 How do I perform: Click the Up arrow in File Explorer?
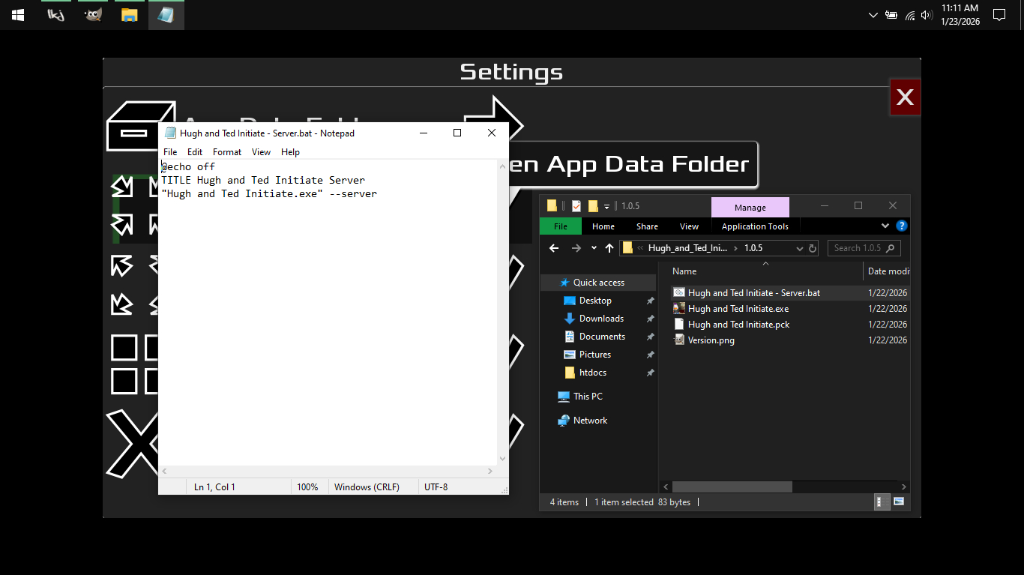(609, 248)
